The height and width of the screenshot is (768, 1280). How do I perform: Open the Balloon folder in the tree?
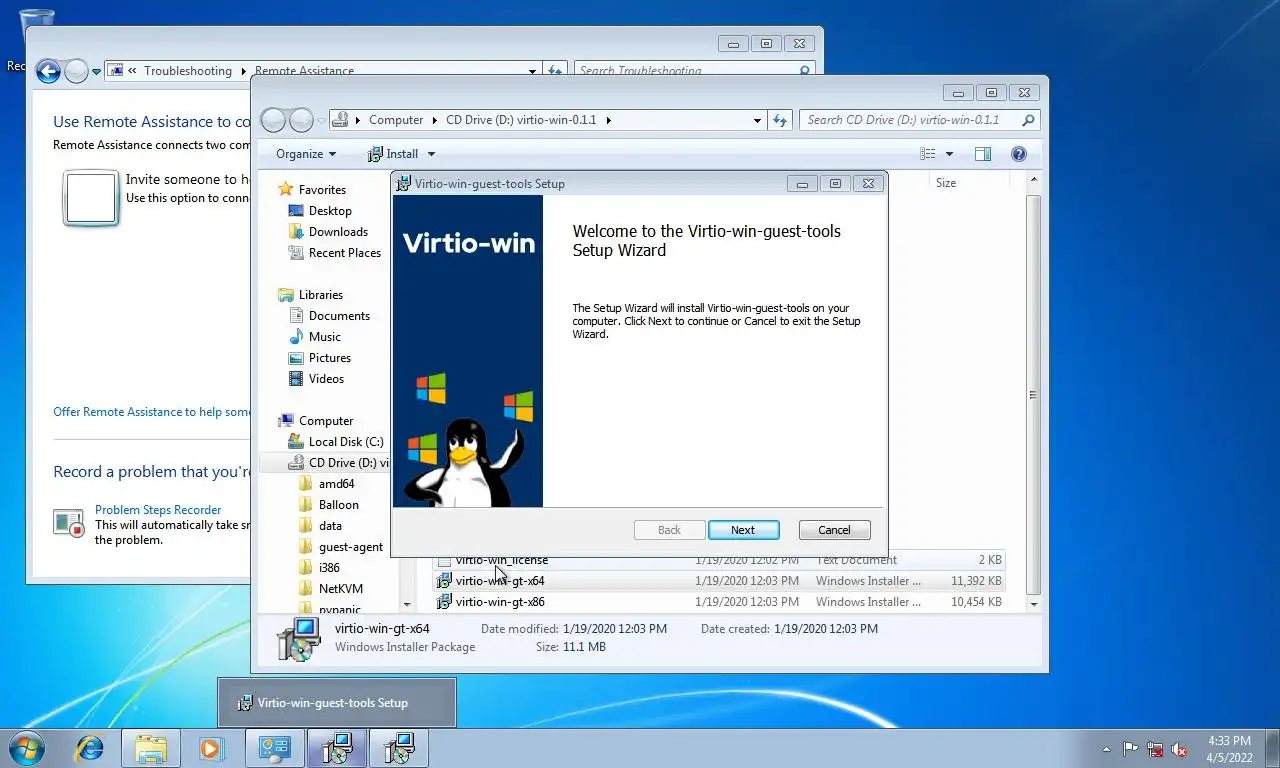[338, 505]
